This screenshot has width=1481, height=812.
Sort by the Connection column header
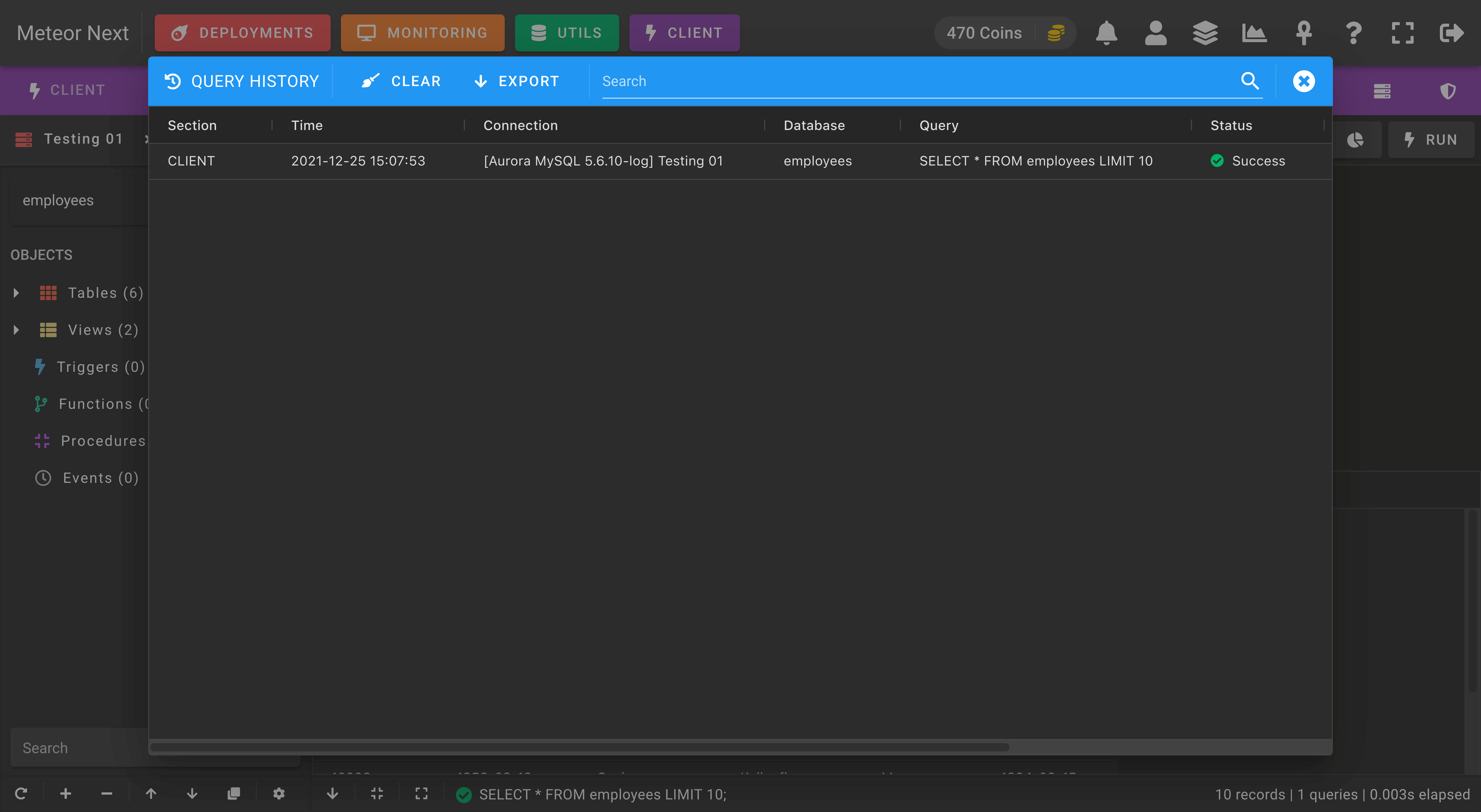[520, 125]
